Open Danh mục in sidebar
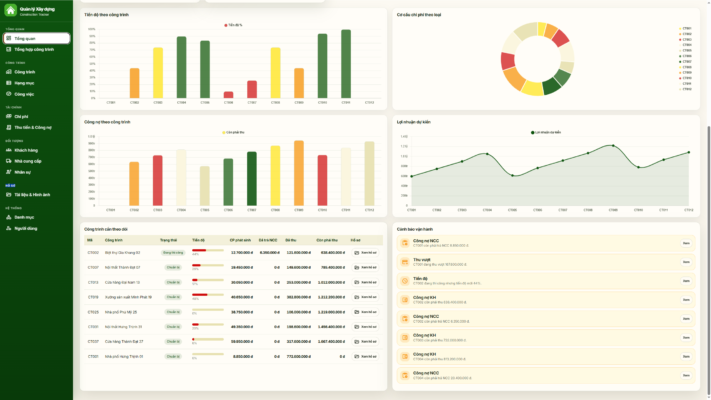This screenshot has height=400, width=711. coord(36,217)
